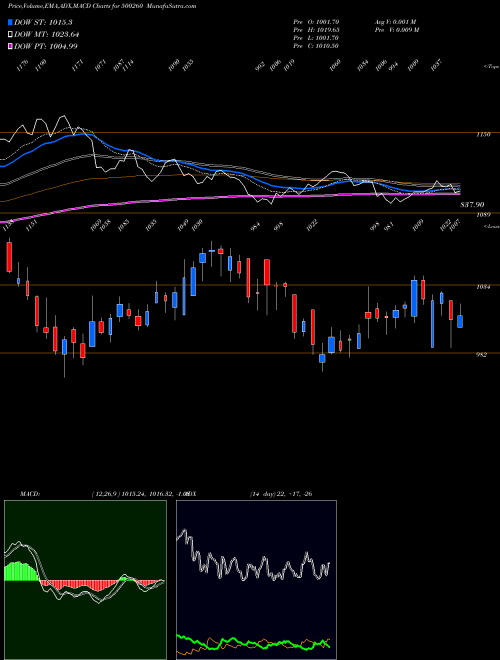Screen dimensions: 500x660
Task: Click the 'Pre L: 1001.70' low value
Action: [x=316, y=38]
